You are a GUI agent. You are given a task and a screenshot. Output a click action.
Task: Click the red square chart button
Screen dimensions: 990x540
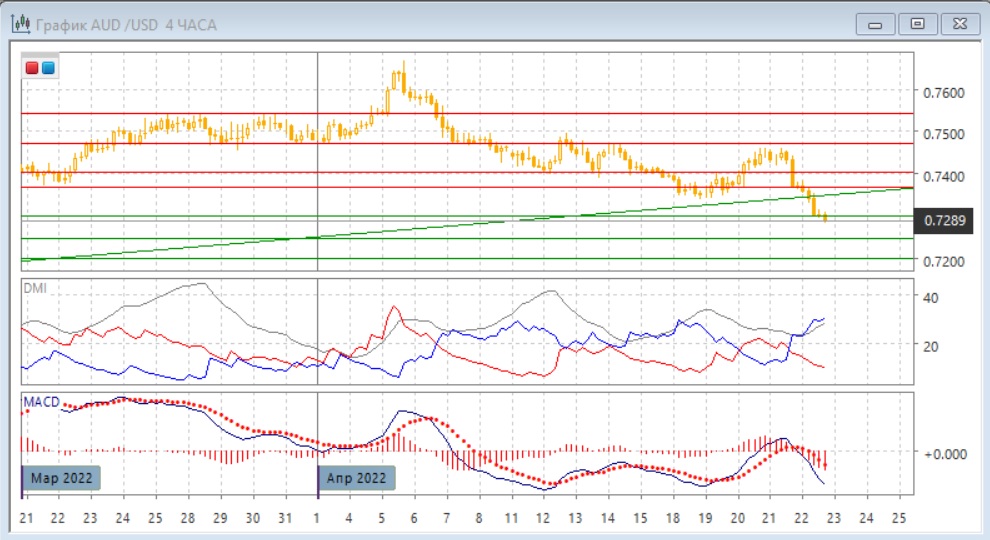32,68
